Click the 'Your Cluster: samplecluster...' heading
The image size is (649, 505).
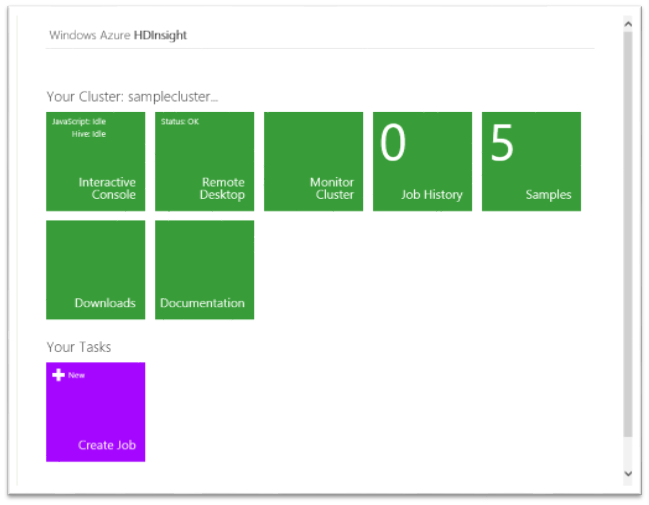132,97
